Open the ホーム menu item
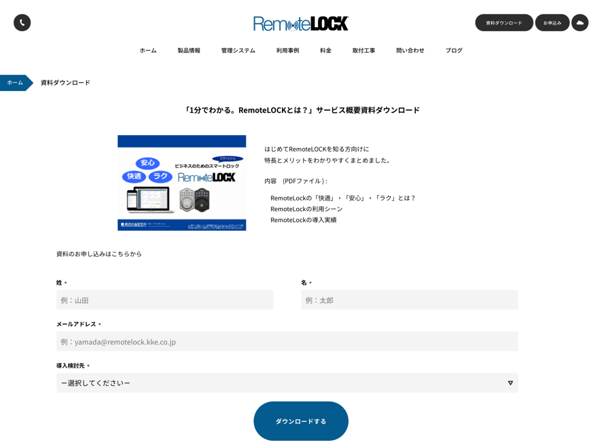Image resolution: width=600 pixels, height=447 pixels. (x=148, y=50)
